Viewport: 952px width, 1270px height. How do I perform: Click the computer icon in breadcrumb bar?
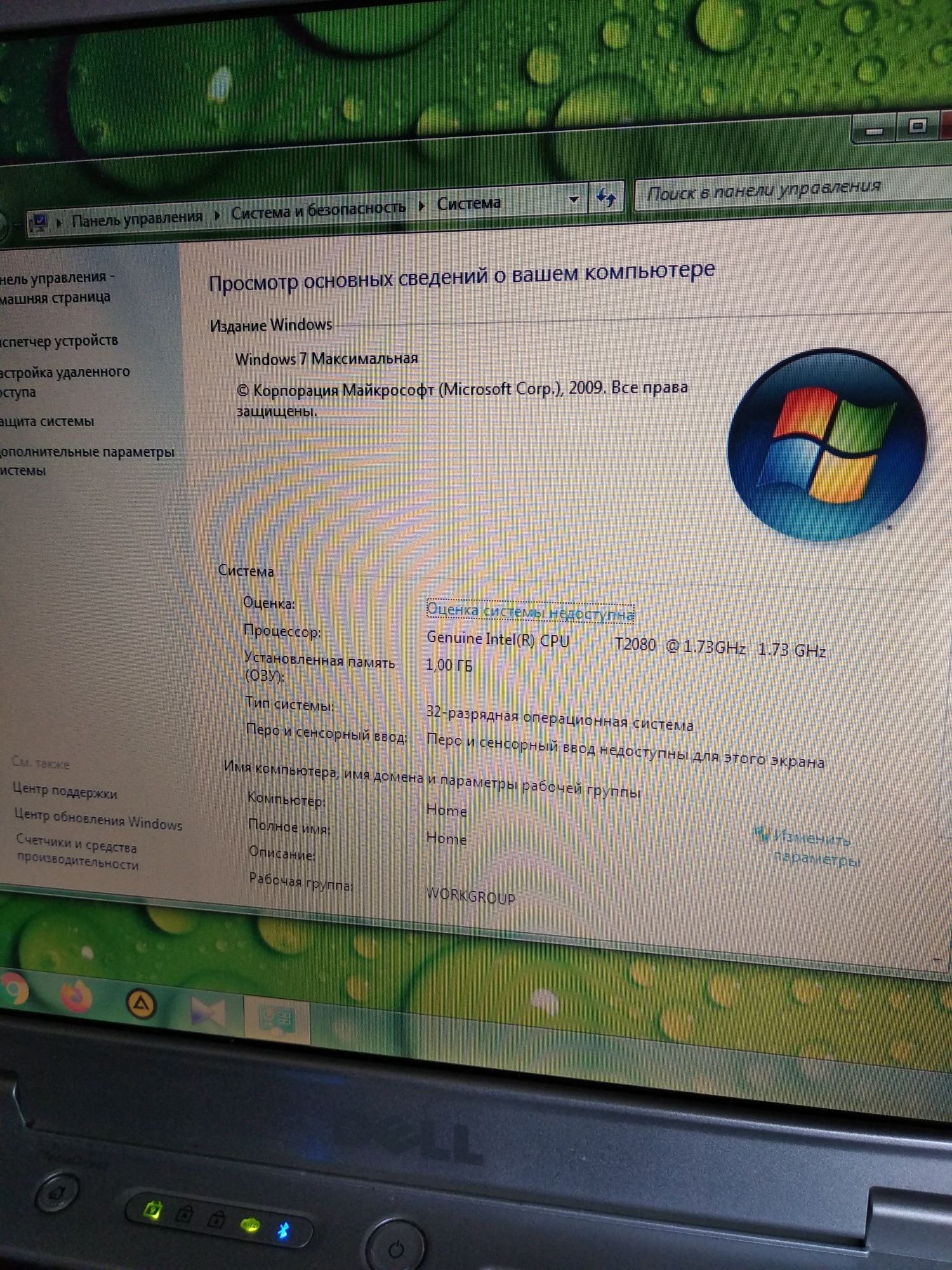point(39,223)
